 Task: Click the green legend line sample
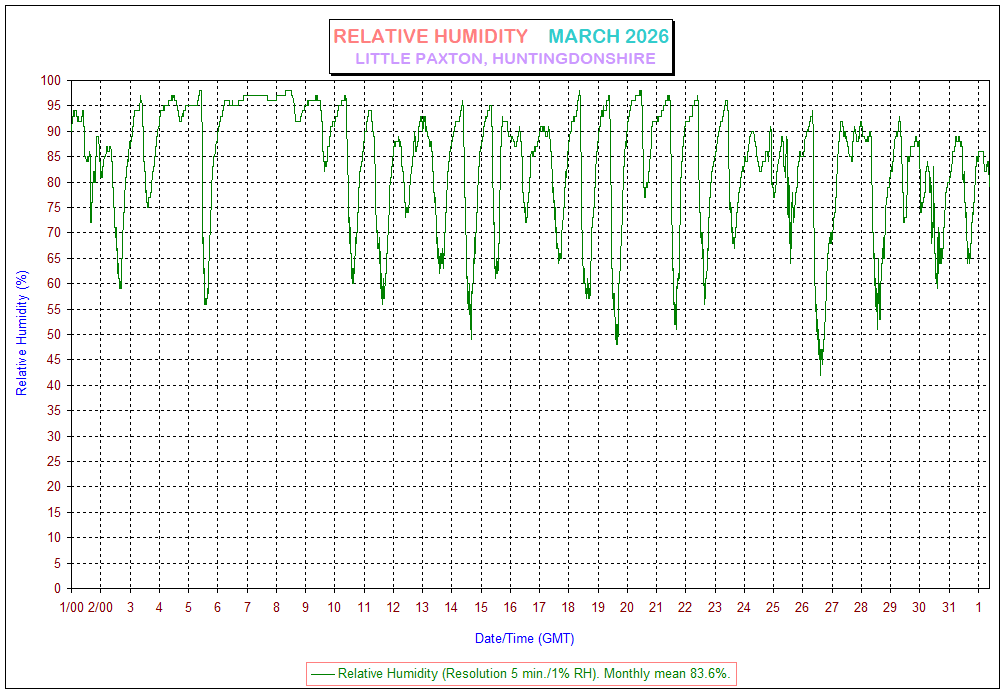[322, 674]
